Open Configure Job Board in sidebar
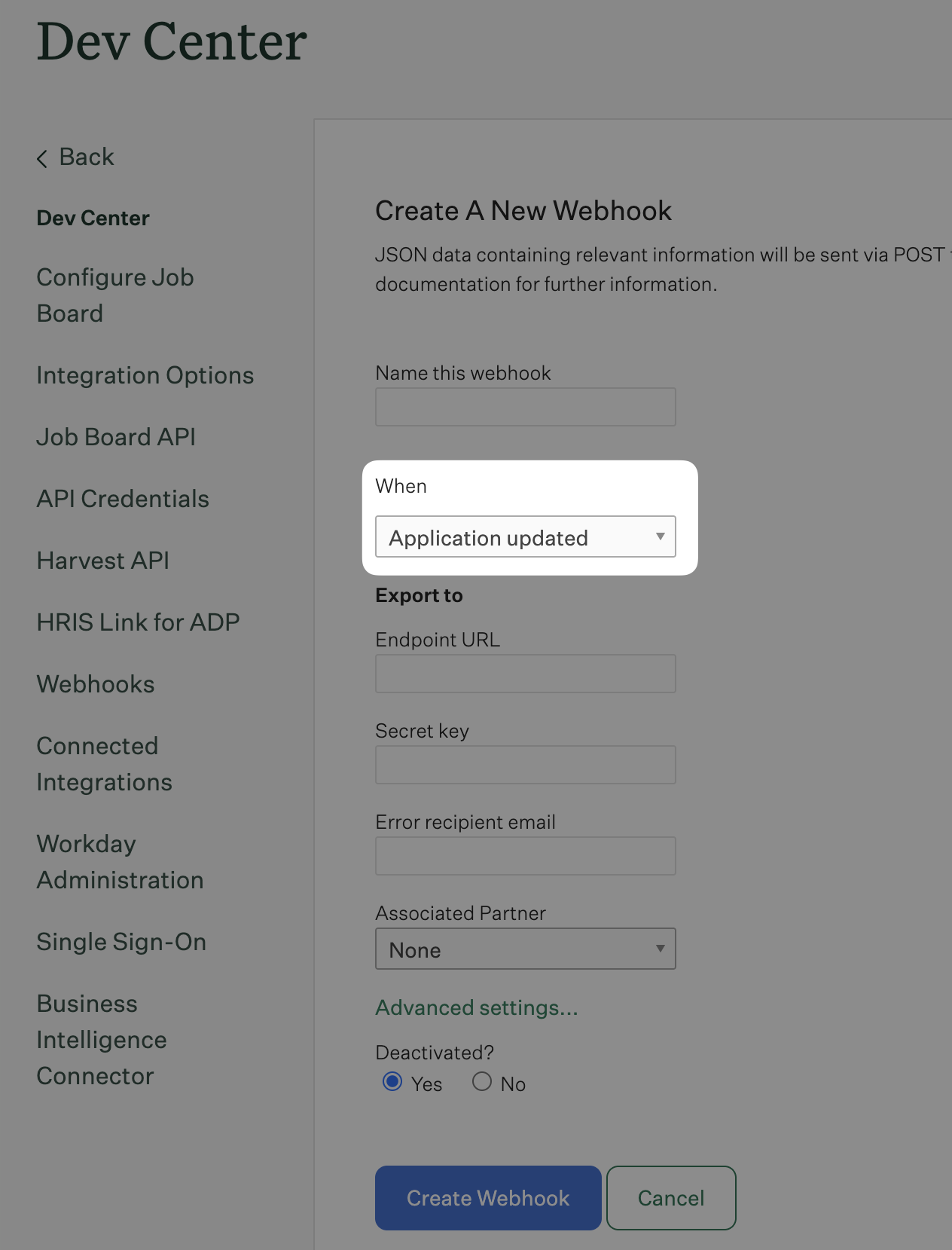 114,295
